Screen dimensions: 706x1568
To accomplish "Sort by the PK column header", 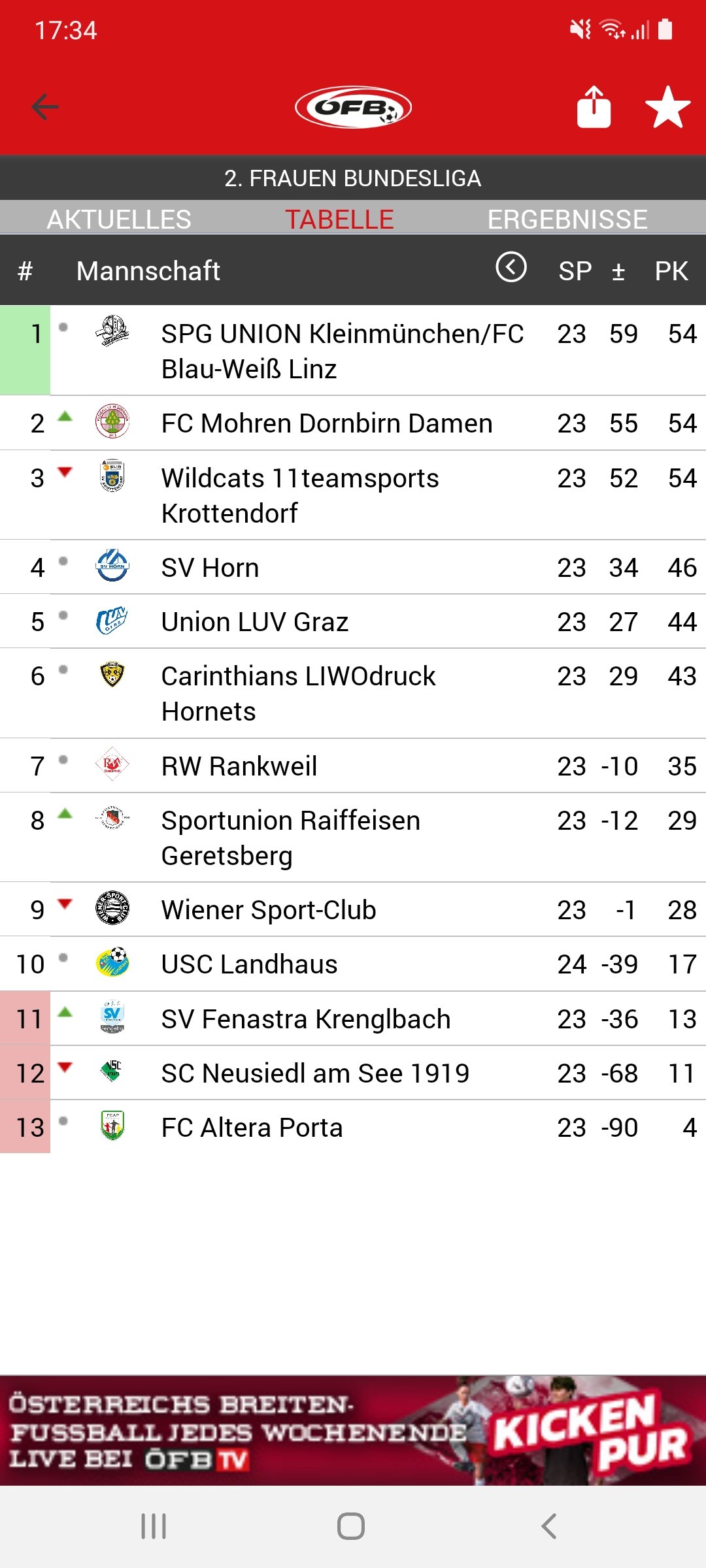I will point(671,271).
